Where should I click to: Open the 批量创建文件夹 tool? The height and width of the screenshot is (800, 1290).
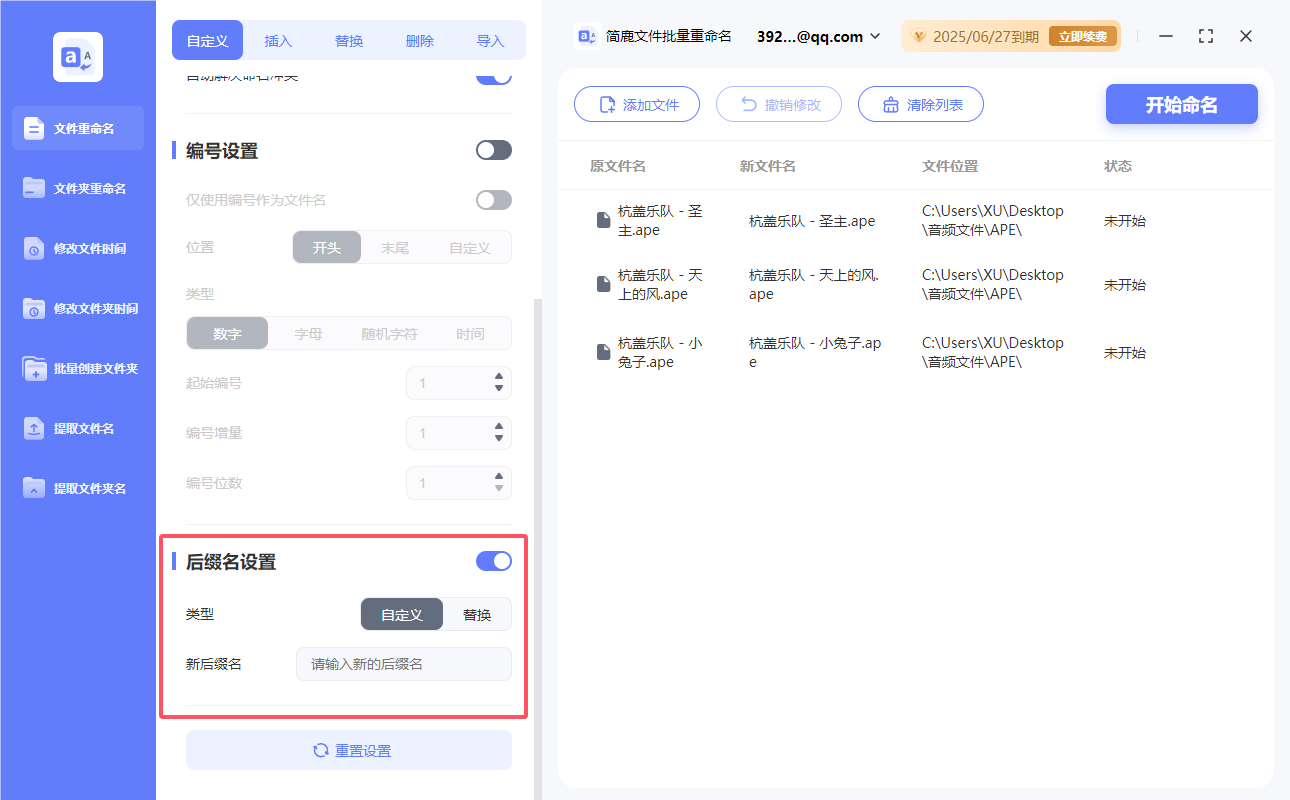[x=77, y=368]
